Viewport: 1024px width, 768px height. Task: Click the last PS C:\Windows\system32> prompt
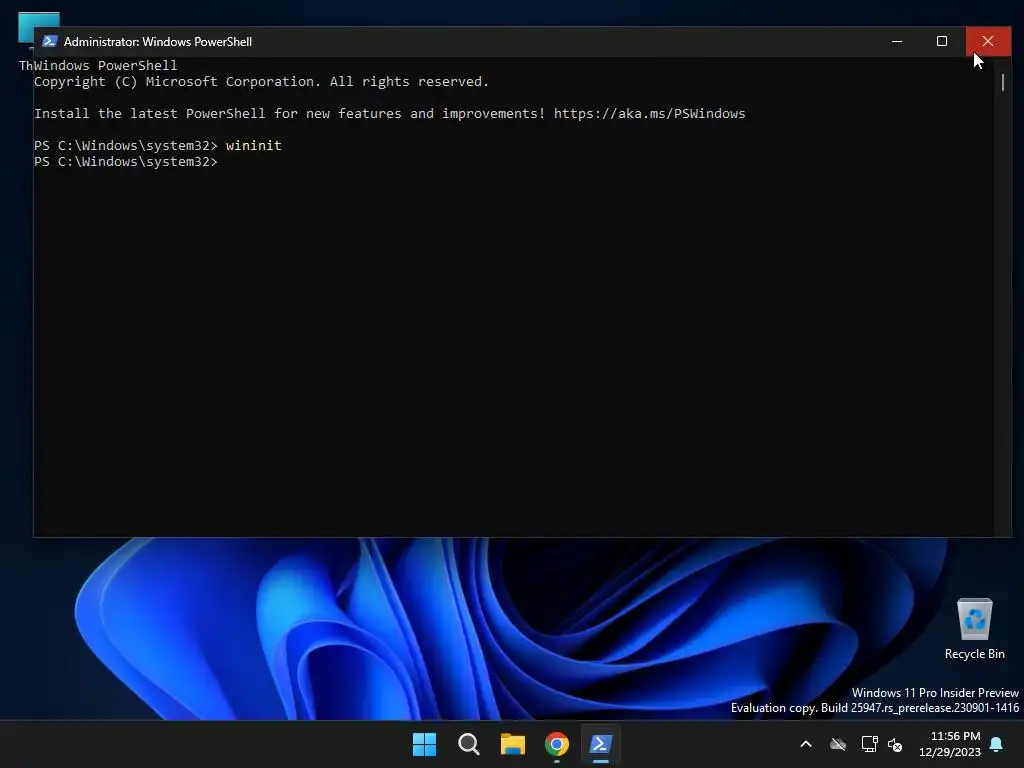(125, 161)
